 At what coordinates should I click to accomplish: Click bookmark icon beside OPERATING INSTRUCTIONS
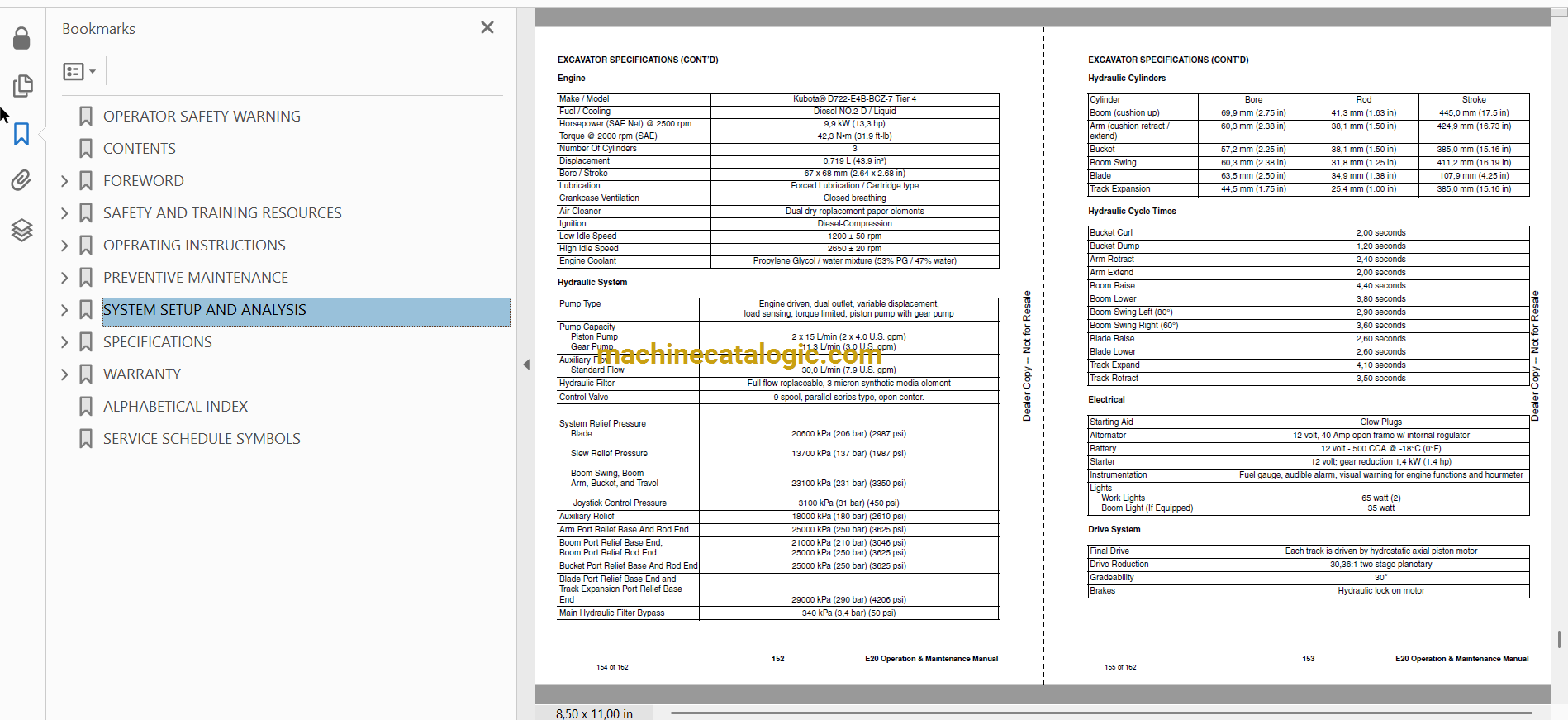tap(86, 246)
